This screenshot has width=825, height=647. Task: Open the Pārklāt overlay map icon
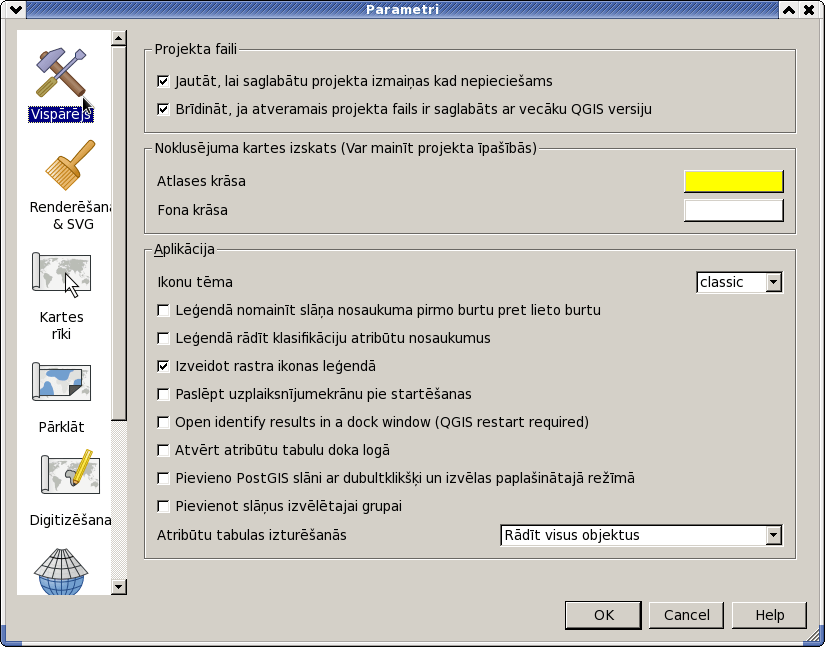click(61, 382)
